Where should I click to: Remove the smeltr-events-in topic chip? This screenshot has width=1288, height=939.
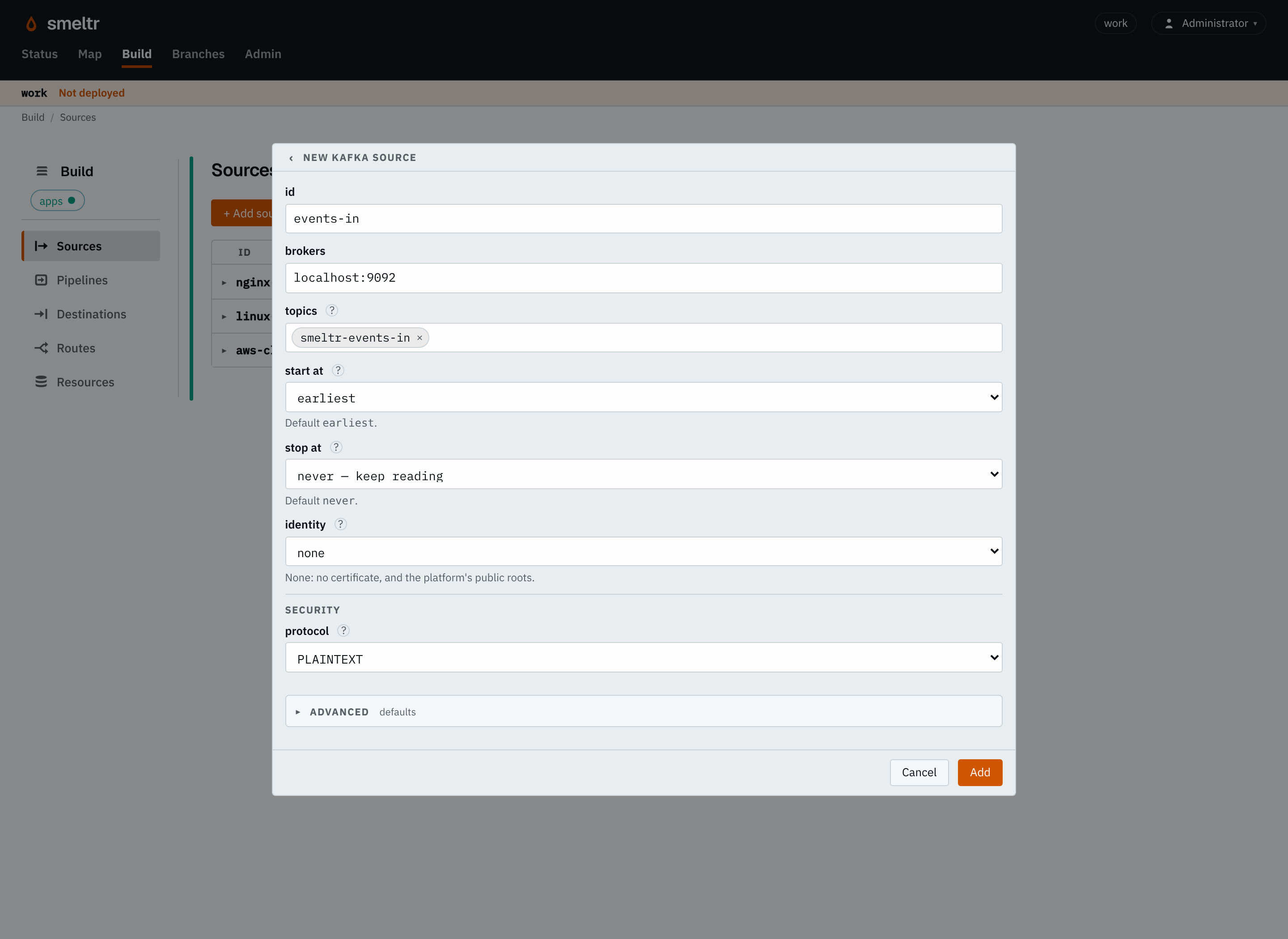point(419,338)
